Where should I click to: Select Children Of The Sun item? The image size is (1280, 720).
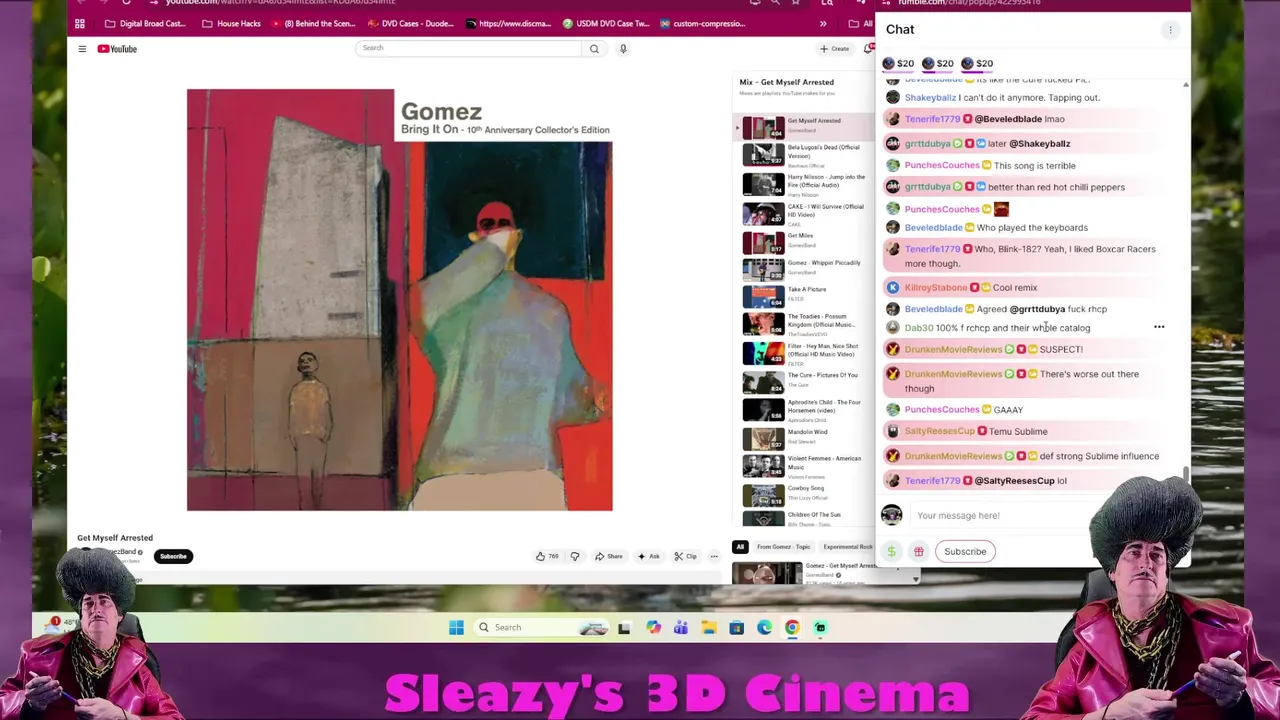coord(805,518)
